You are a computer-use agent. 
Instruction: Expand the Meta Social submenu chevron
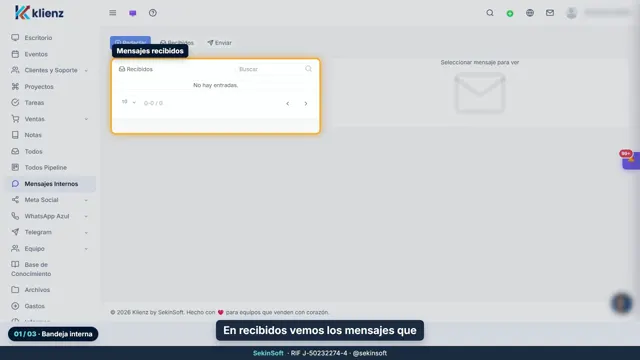[x=86, y=200]
